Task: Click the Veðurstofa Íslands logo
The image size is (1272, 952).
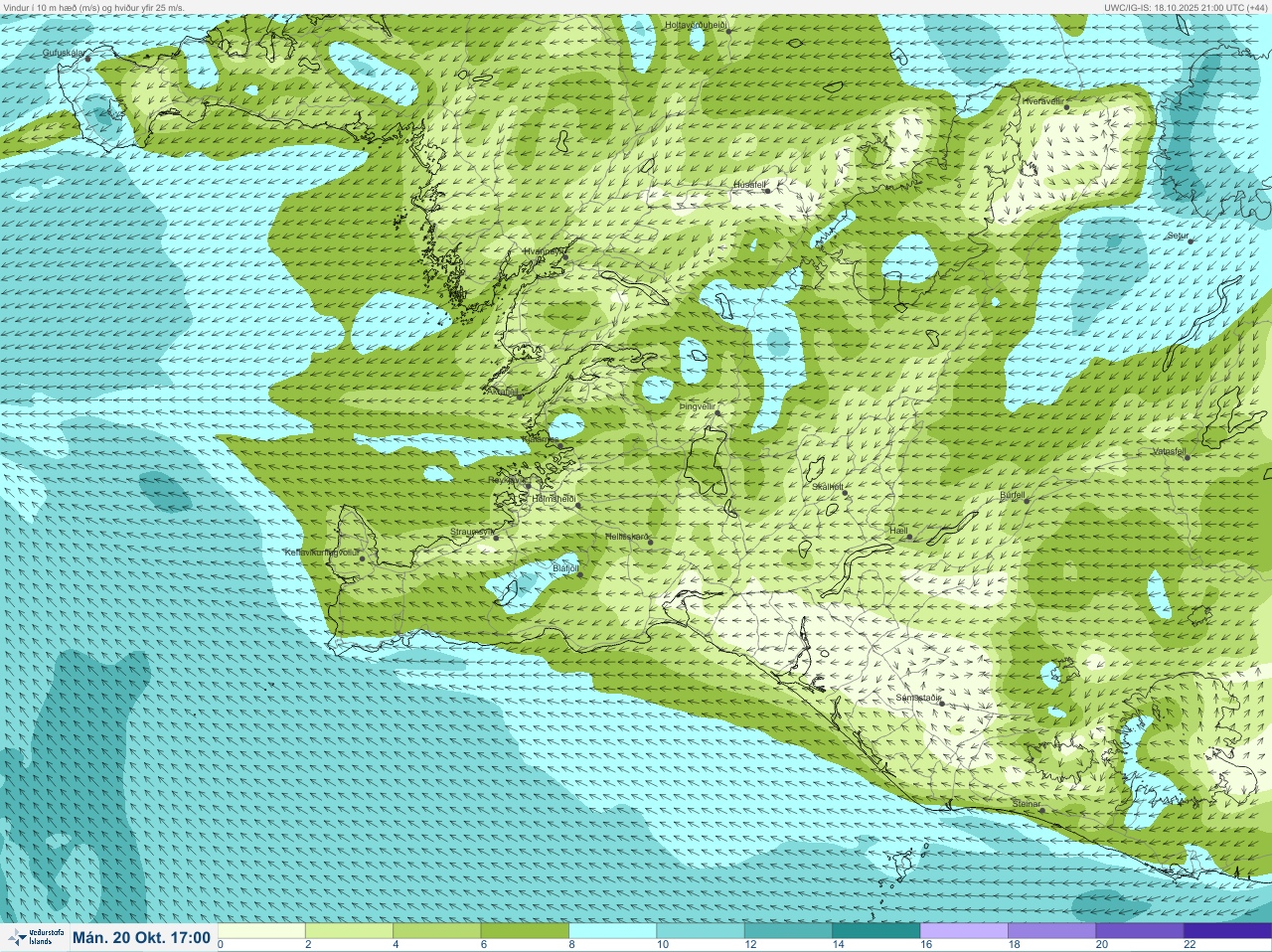Action: [x=35, y=937]
